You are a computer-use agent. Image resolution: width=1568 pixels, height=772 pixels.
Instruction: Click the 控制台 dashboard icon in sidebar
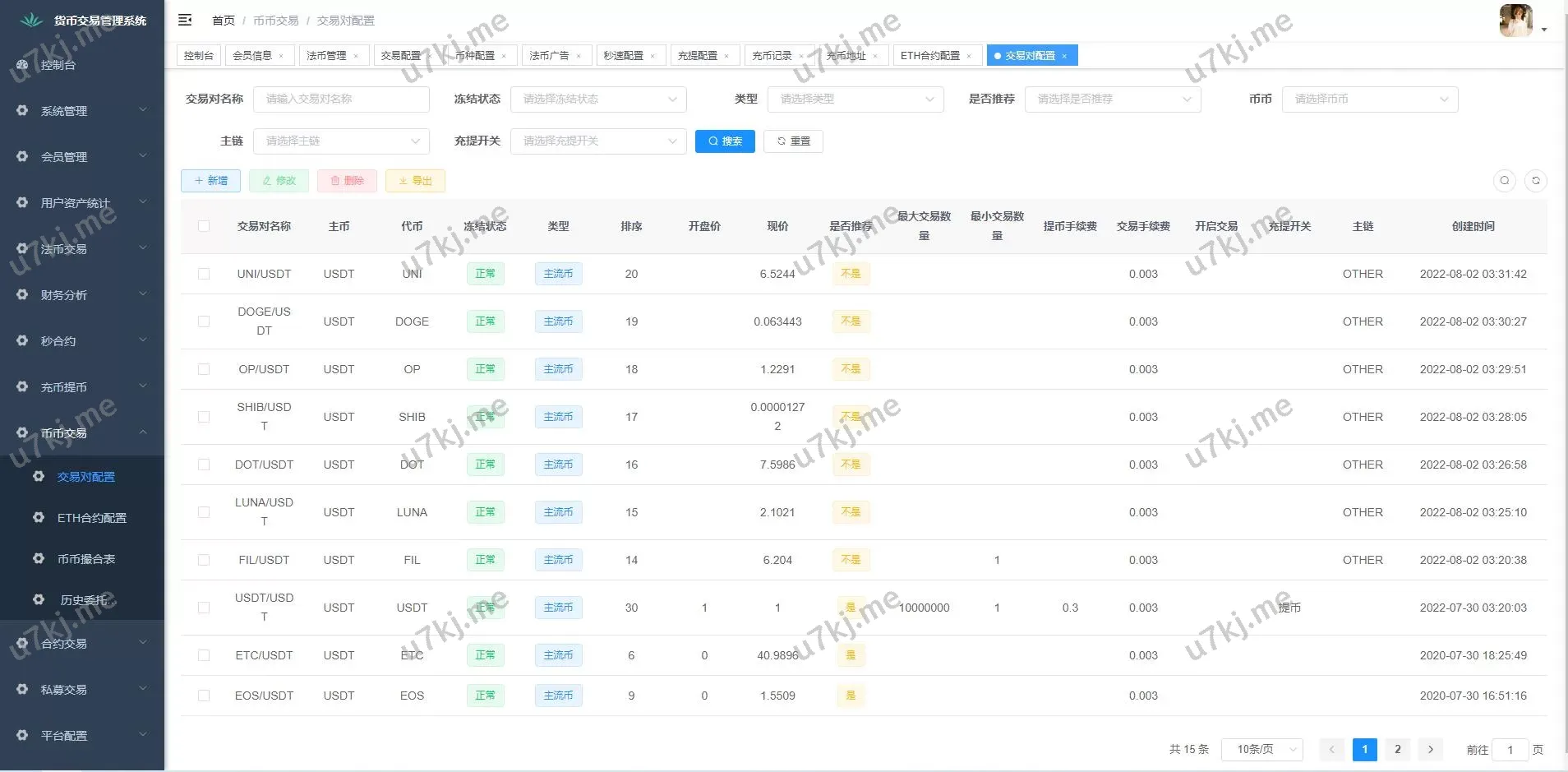pyautogui.click(x=22, y=65)
